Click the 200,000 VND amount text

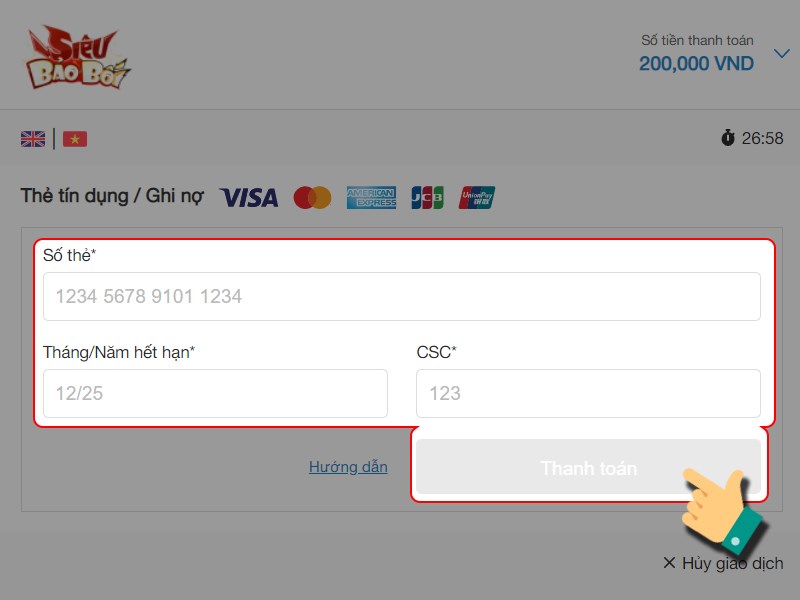tap(696, 64)
